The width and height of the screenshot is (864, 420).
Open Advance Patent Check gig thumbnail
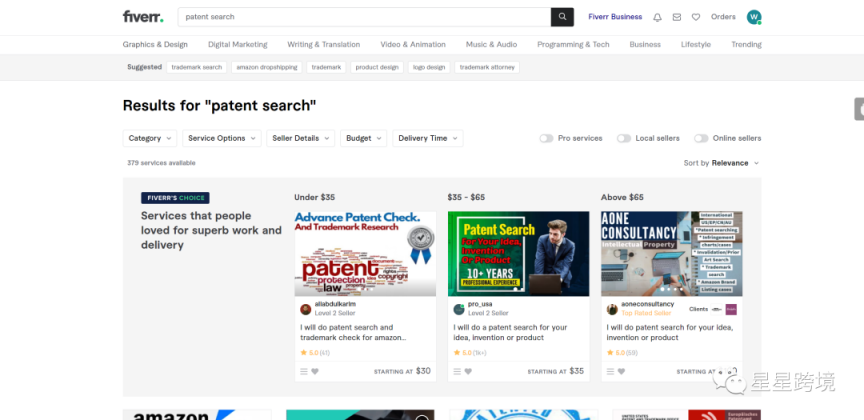click(365, 254)
